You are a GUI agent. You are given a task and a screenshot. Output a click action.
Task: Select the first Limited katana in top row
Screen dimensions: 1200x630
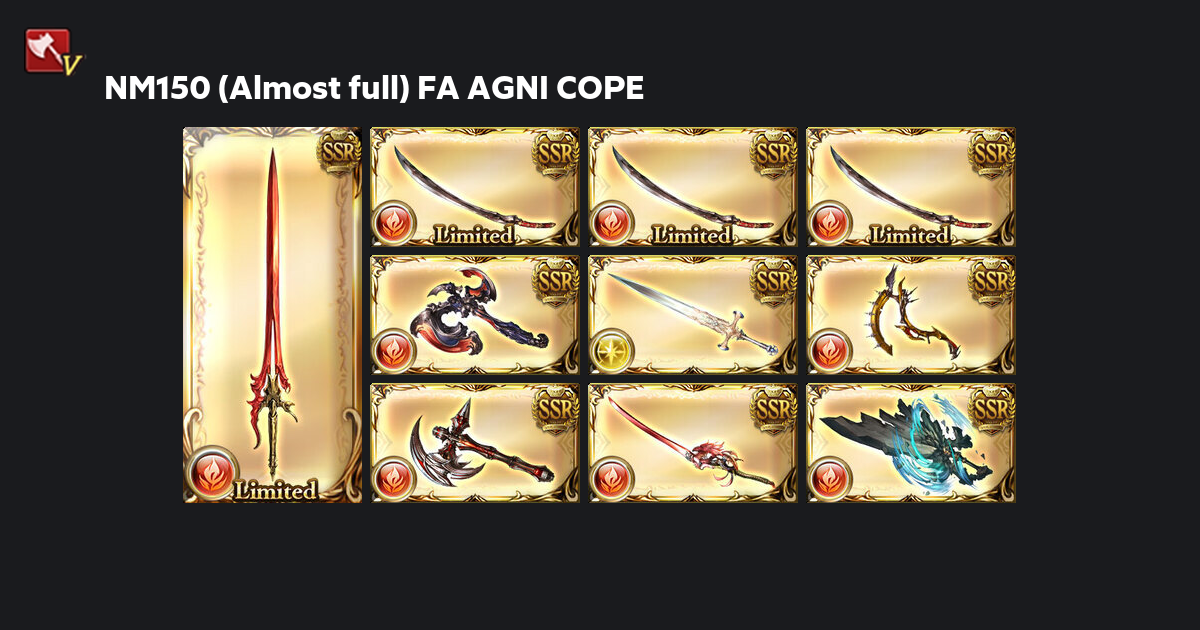pyautogui.click(x=475, y=187)
